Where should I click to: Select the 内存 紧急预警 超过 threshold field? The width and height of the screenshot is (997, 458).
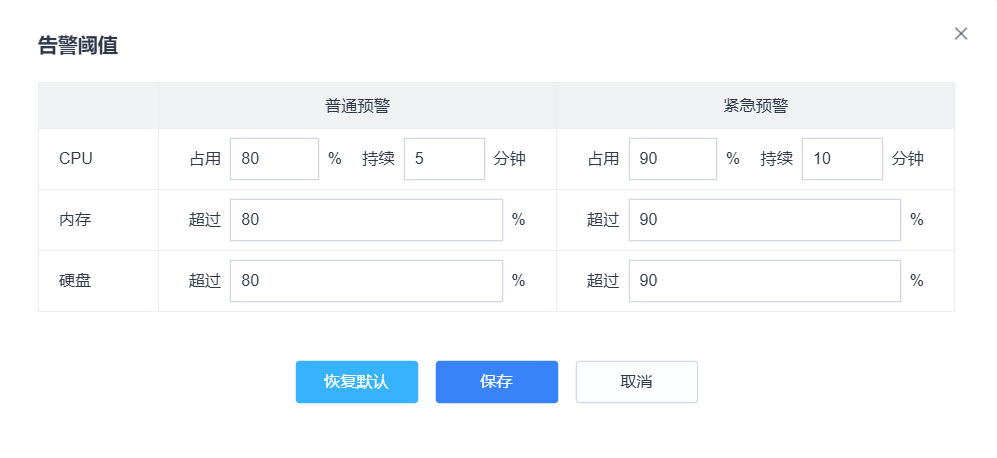[x=764, y=220]
